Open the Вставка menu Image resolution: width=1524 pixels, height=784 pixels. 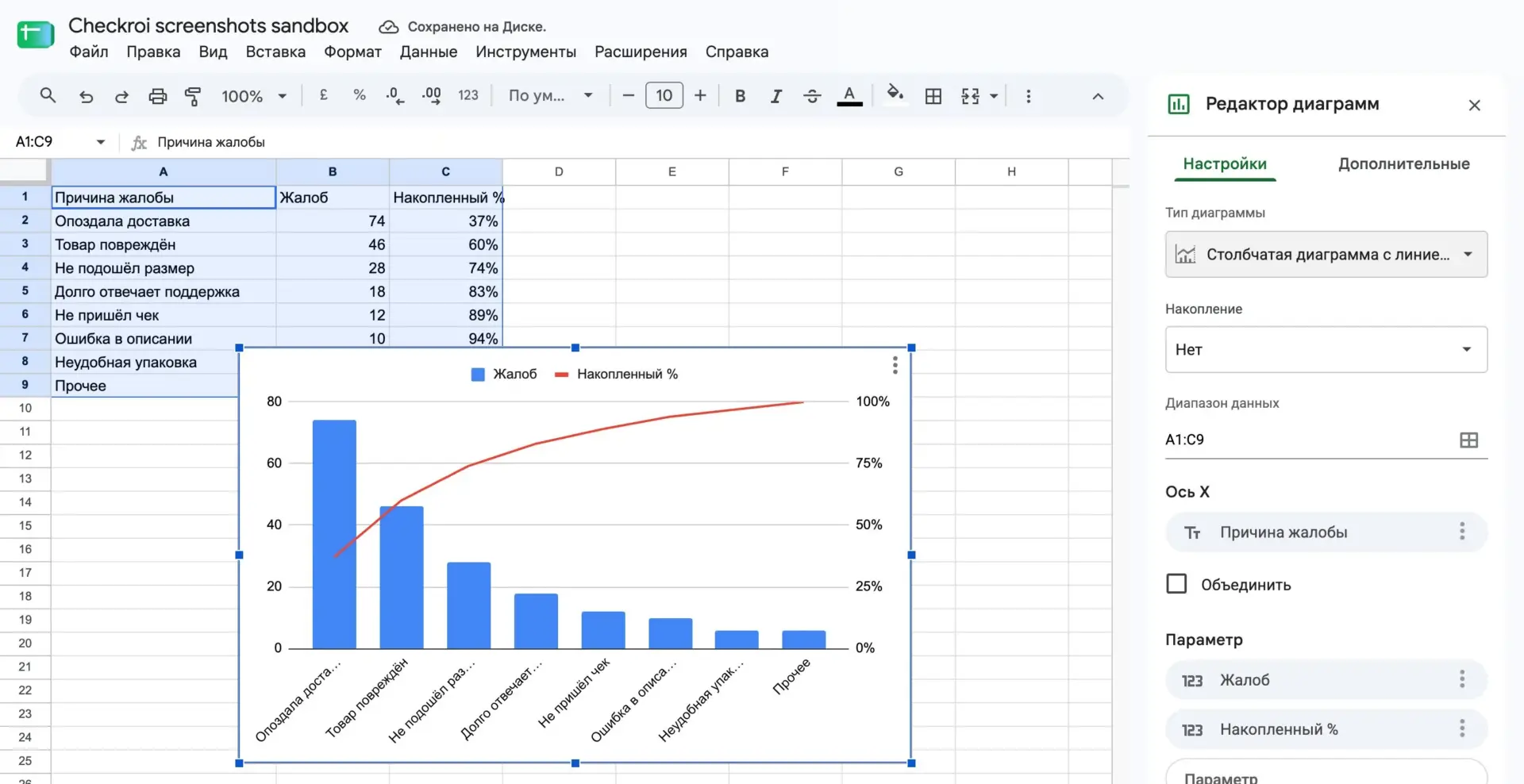click(275, 52)
